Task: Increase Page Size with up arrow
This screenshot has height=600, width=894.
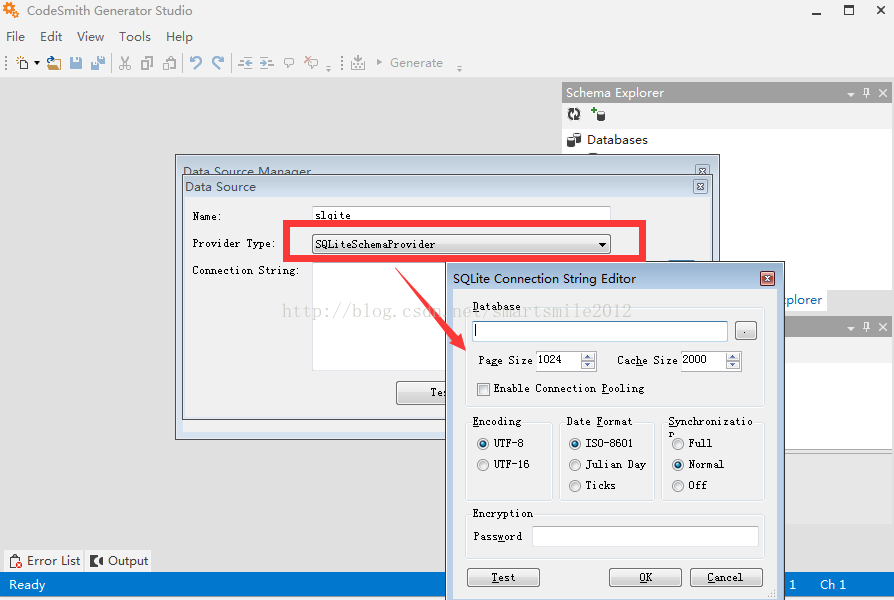Action: pos(588,356)
